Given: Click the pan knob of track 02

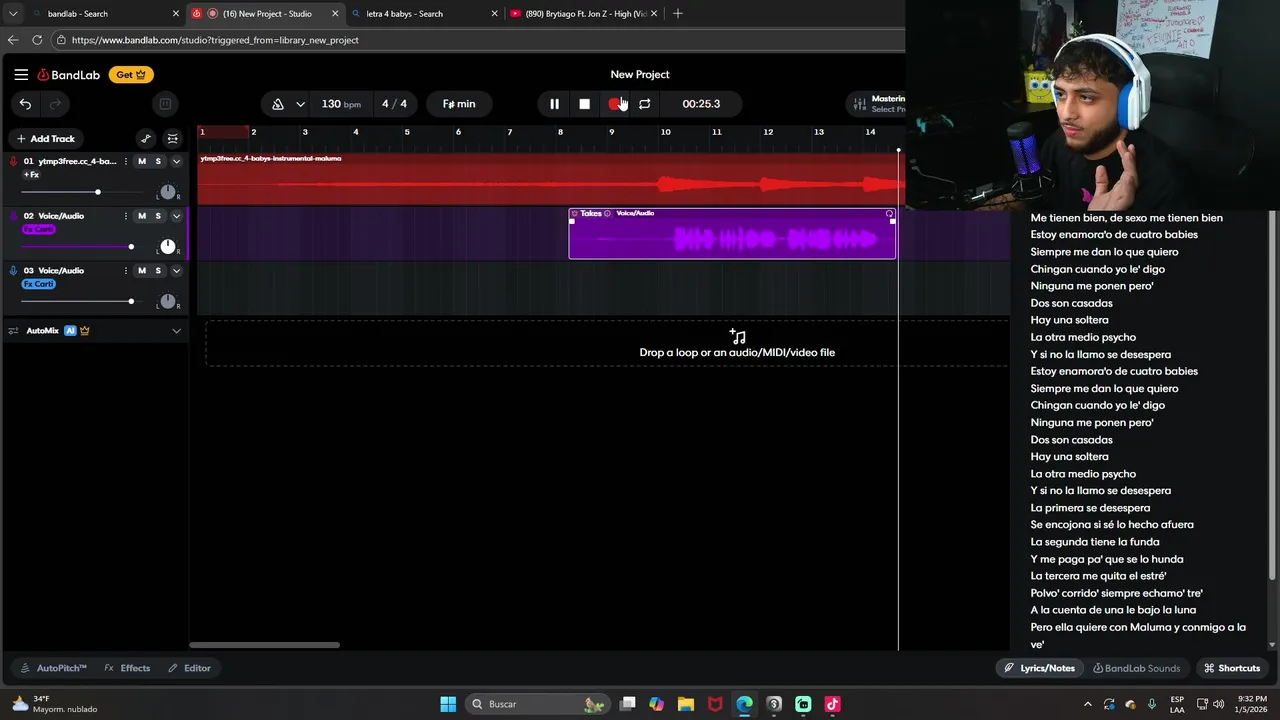Looking at the screenshot, I should [x=168, y=247].
